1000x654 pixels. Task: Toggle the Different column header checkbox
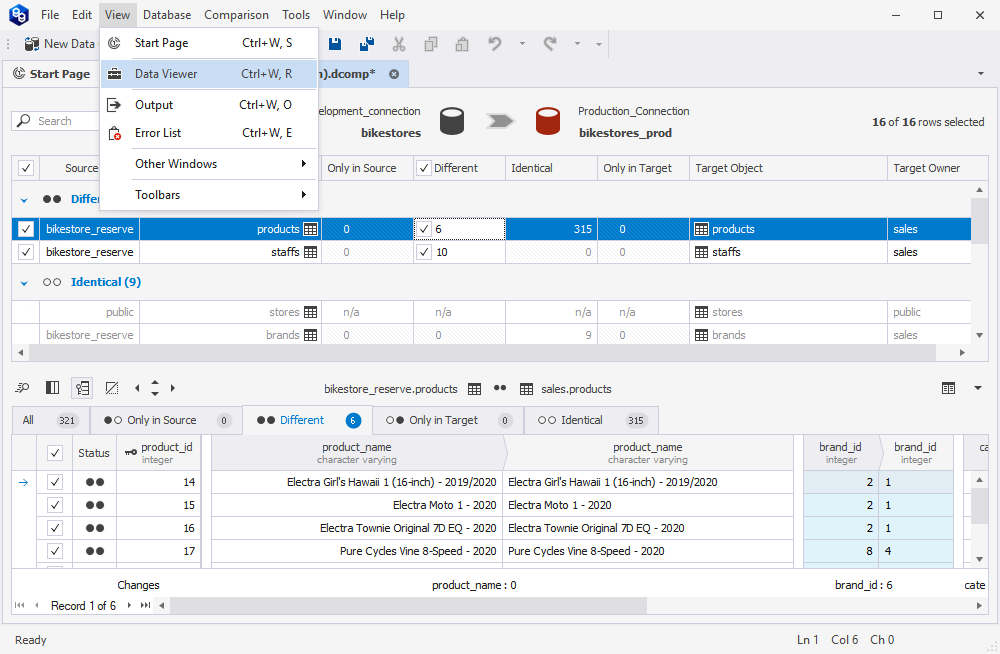click(423, 168)
